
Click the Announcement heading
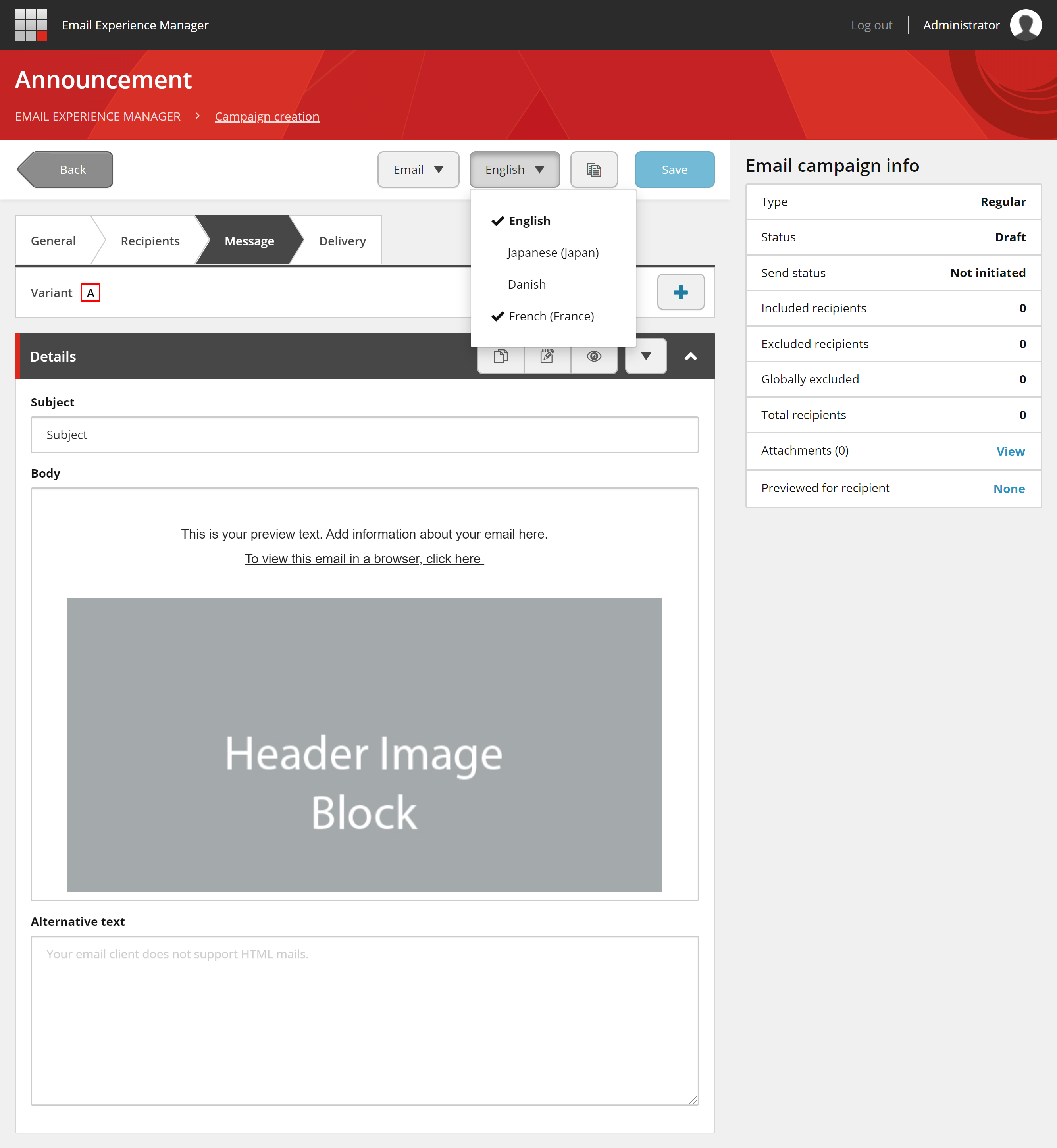103,79
